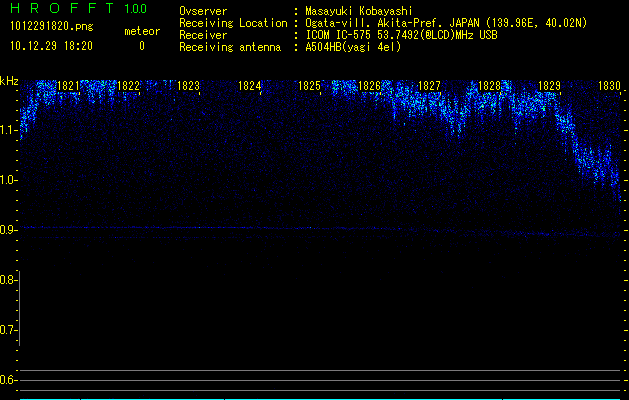Click the 1830 time marker
Screen dimensions: 629x400
coord(609,86)
